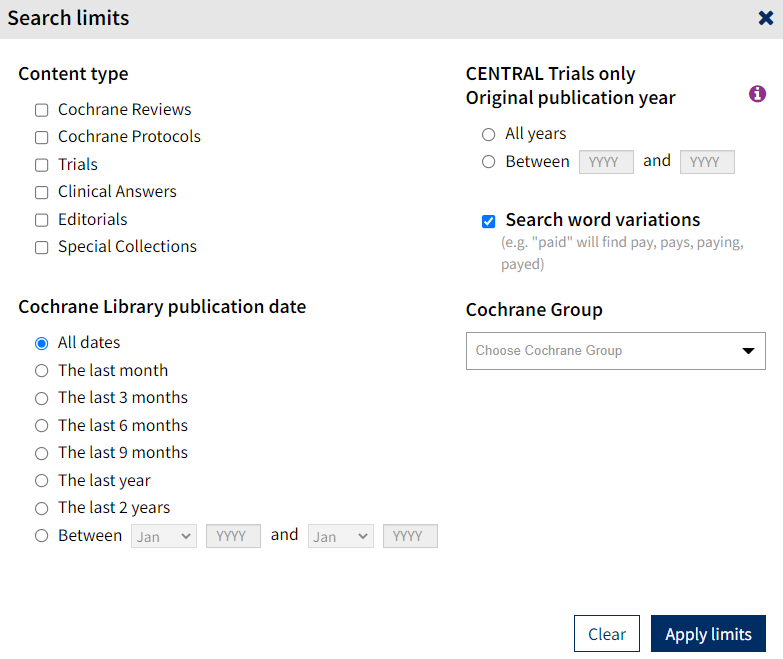This screenshot has width=783, height=659.
Task: Choose The last year option
Action: pyautogui.click(x=41, y=481)
